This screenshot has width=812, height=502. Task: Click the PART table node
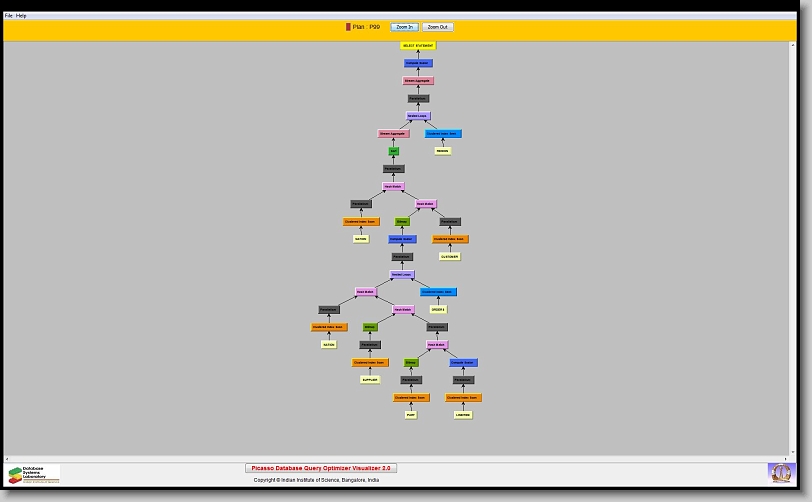411,415
